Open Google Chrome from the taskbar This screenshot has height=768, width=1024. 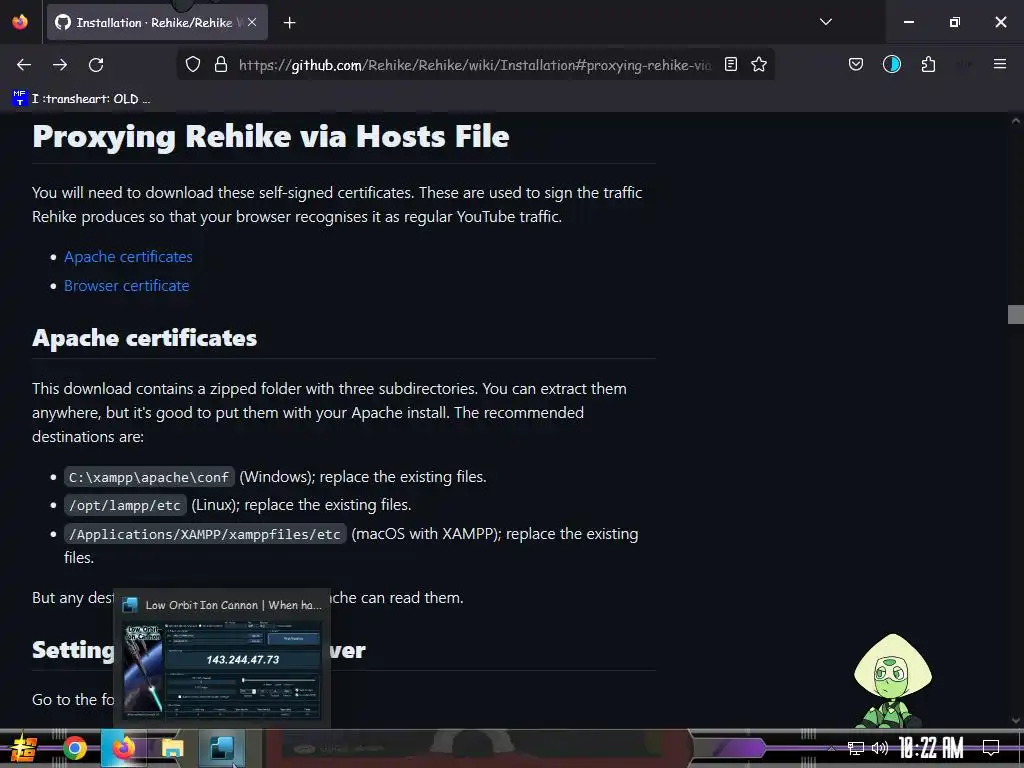tap(74, 748)
